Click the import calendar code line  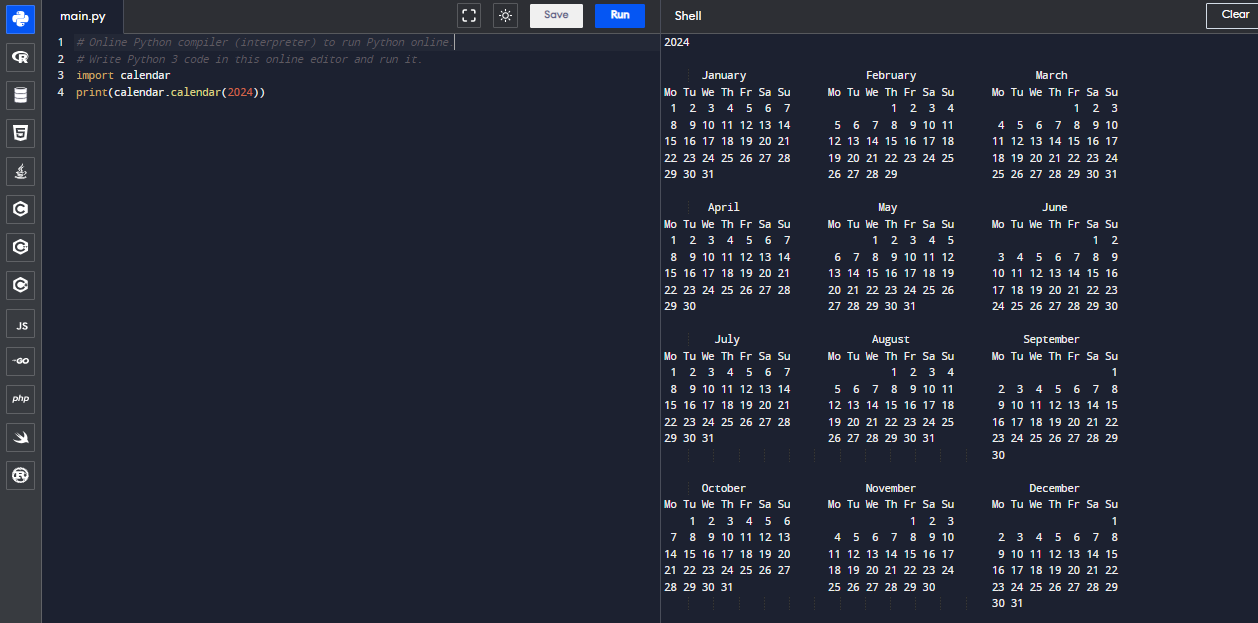click(x=123, y=75)
